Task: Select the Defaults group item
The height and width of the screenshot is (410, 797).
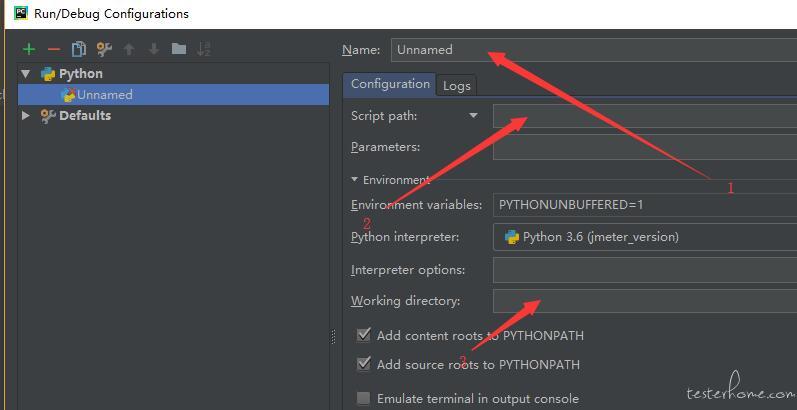Action: 84,116
